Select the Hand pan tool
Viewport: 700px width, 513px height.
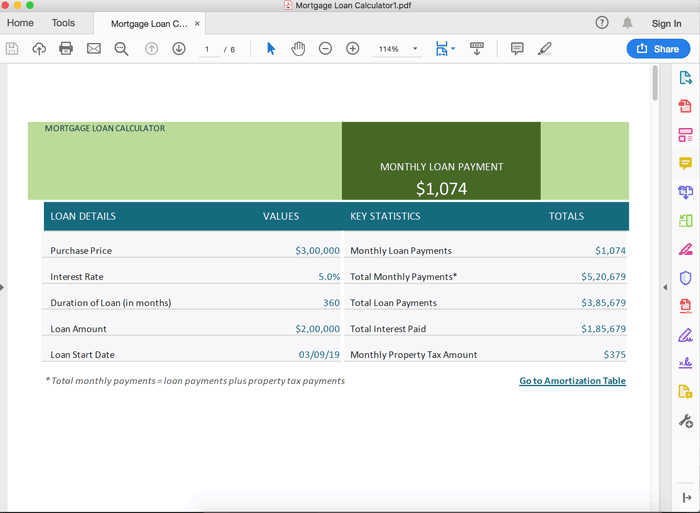click(x=298, y=48)
